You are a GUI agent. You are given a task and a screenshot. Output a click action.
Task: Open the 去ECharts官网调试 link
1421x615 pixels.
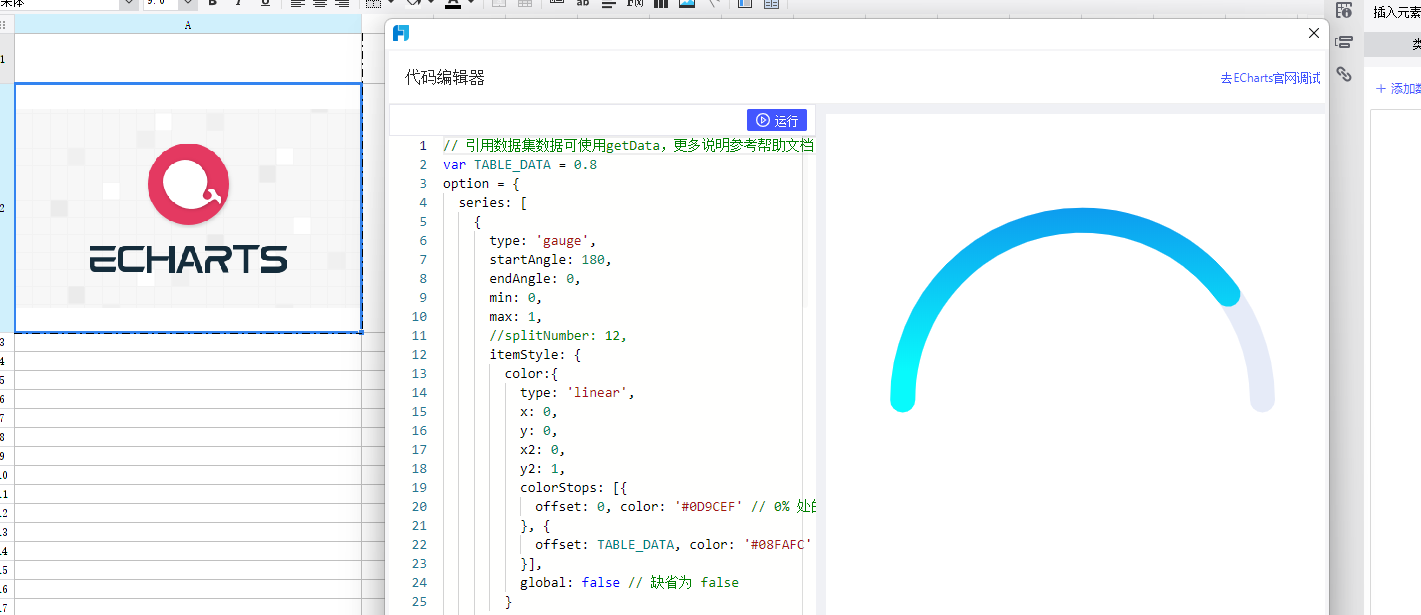(1270, 78)
